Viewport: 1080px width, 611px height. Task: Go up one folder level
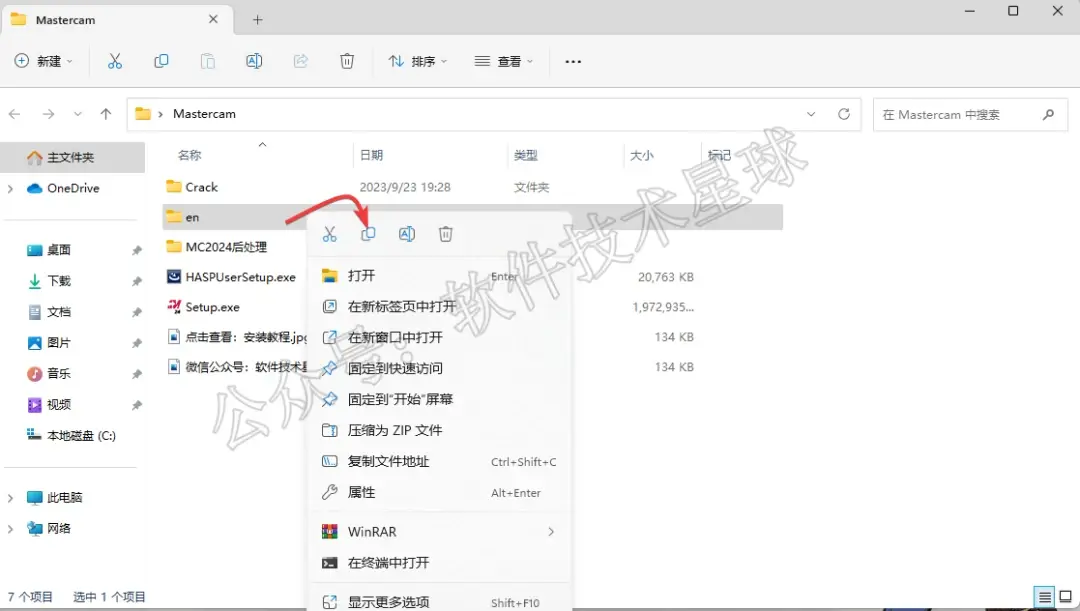pyautogui.click(x=105, y=114)
